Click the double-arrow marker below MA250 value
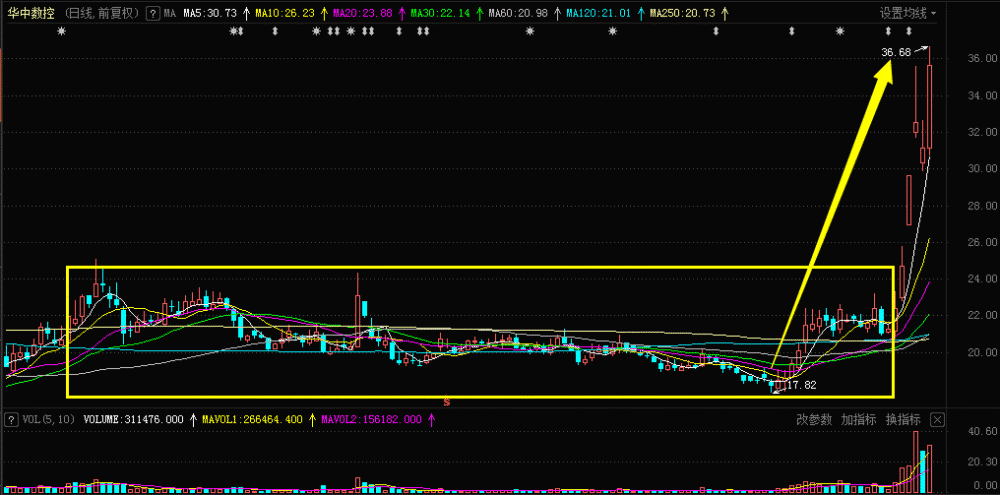Screen dimensions: 1000x495 click(716, 31)
